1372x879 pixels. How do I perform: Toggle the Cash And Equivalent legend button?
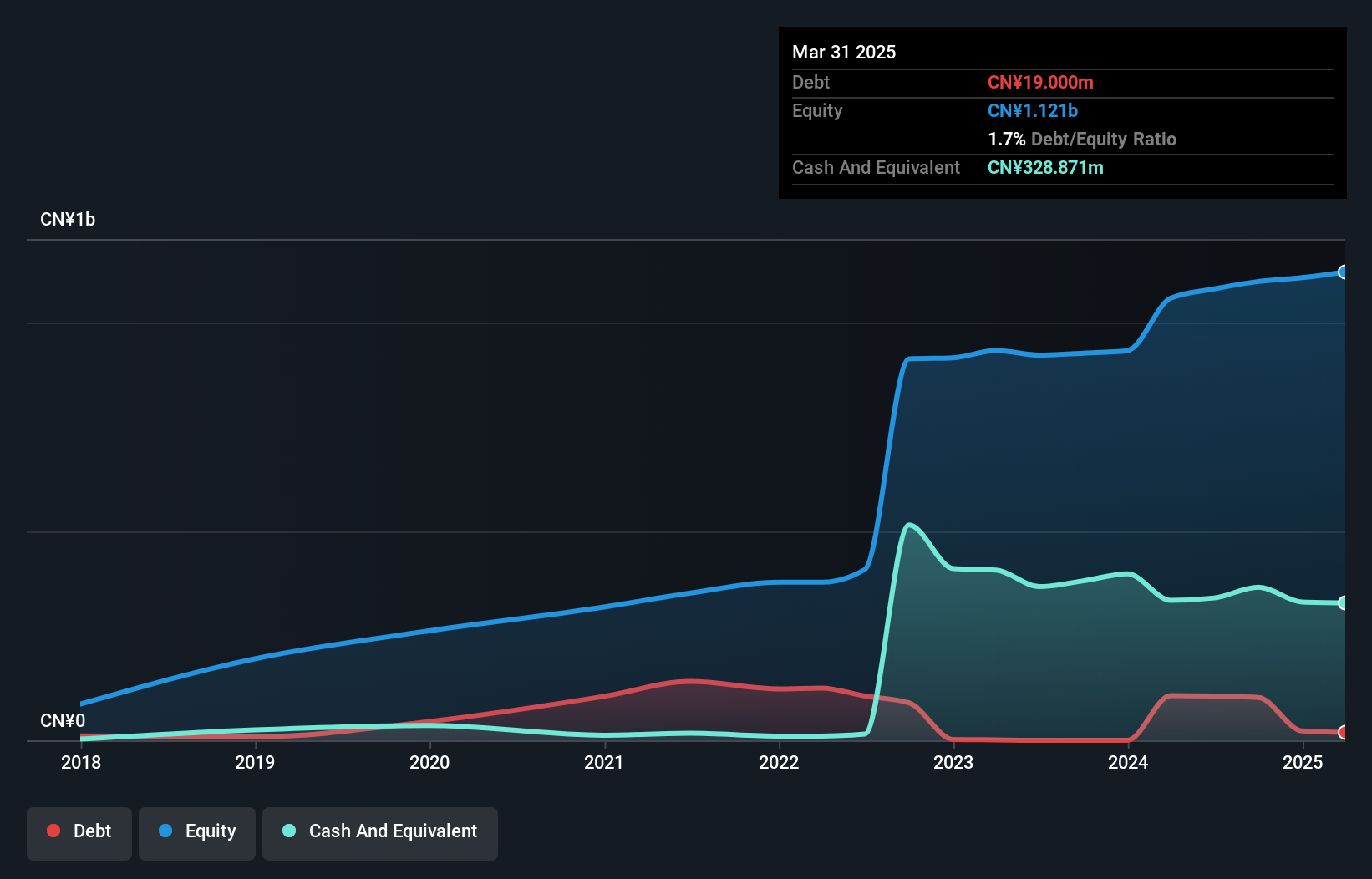coord(380,833)
